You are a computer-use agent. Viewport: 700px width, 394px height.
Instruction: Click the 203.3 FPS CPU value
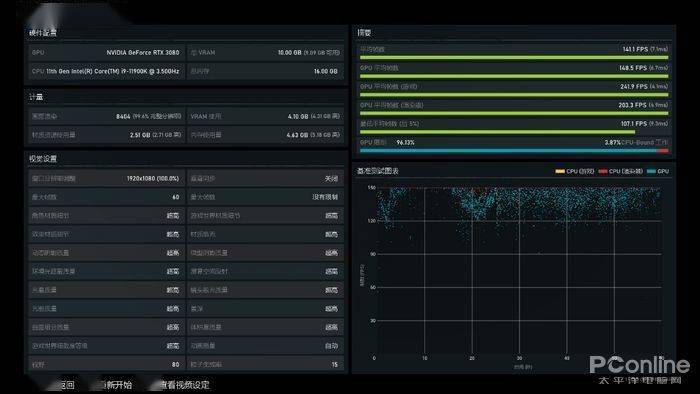[633, 105]
